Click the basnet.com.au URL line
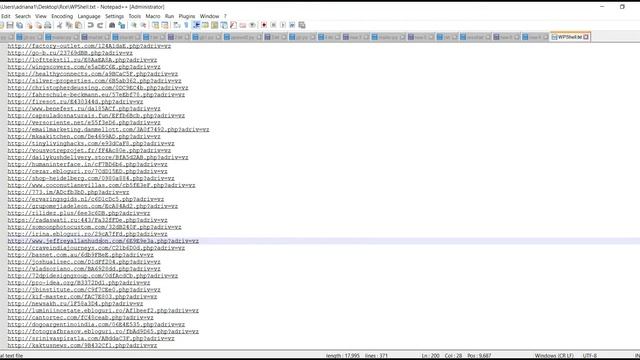 (x=80, y=255)
